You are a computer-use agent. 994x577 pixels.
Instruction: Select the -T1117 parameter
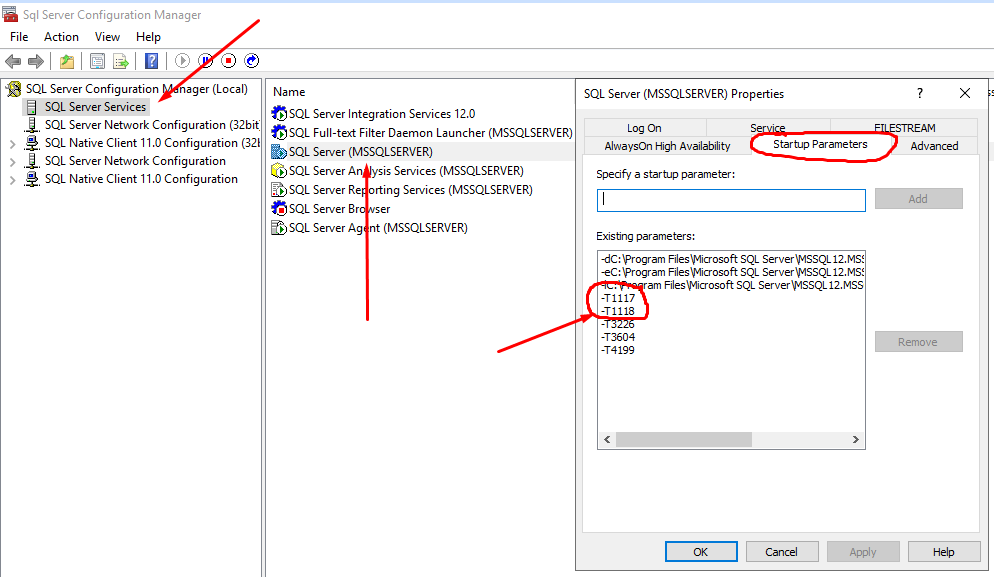tap(618, 298)
